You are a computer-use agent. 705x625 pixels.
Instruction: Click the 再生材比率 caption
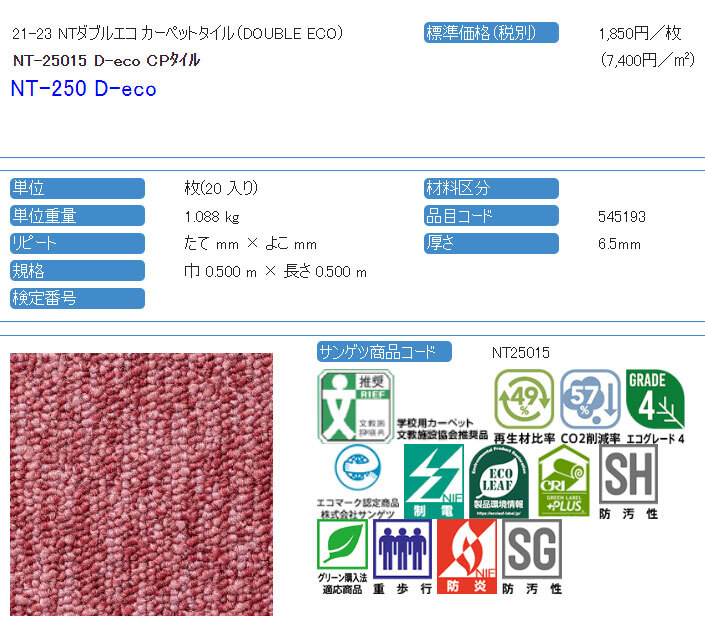[524, 438]
